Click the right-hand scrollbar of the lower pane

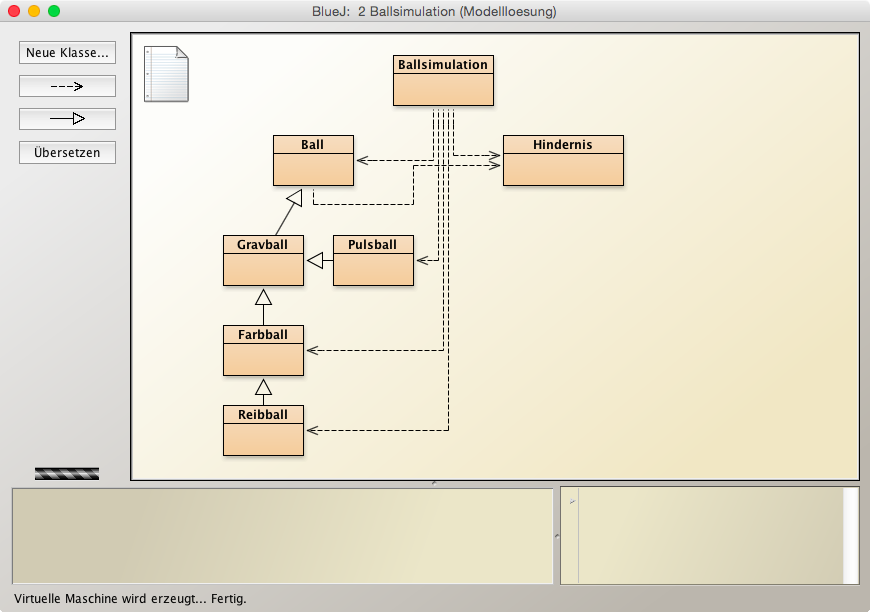coord(850,535)
